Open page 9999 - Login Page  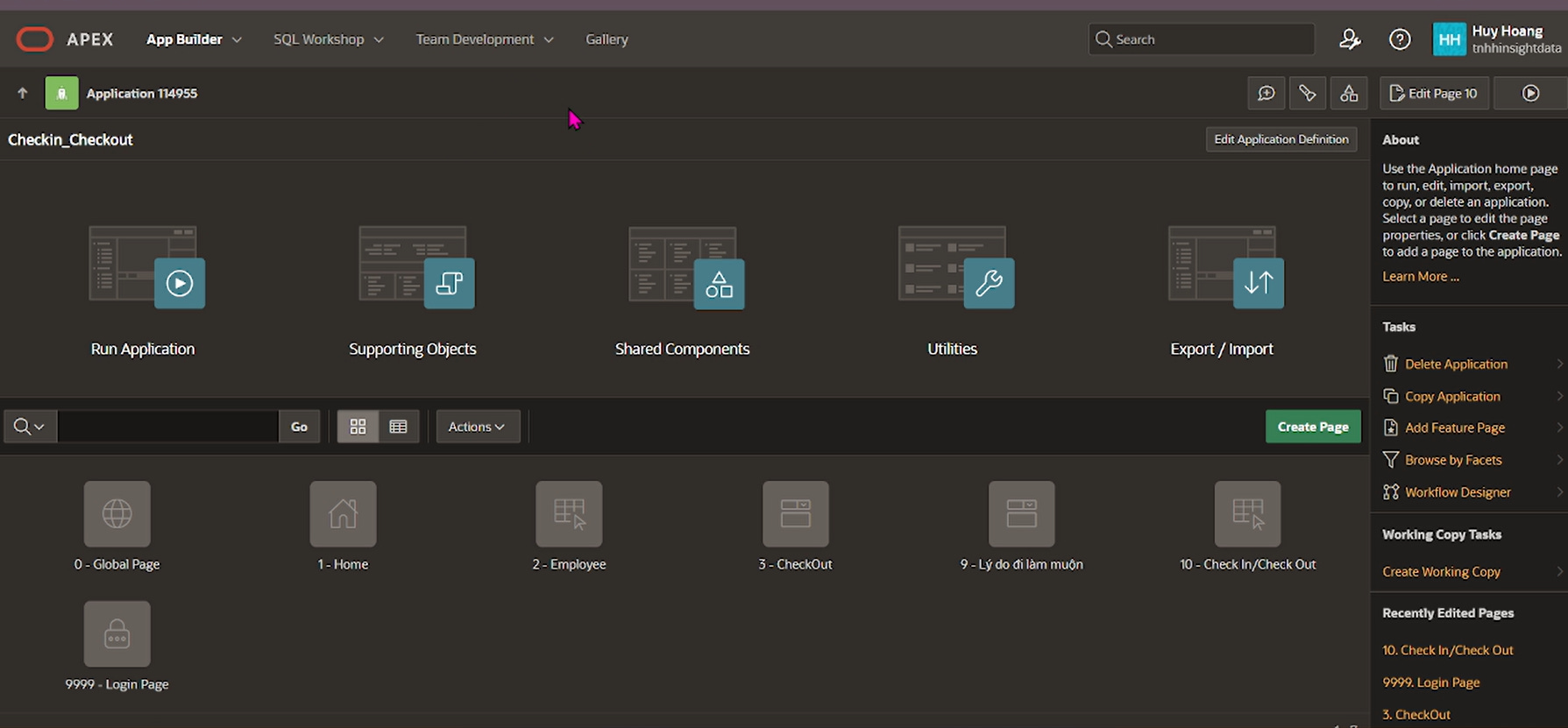click(117, 633)
